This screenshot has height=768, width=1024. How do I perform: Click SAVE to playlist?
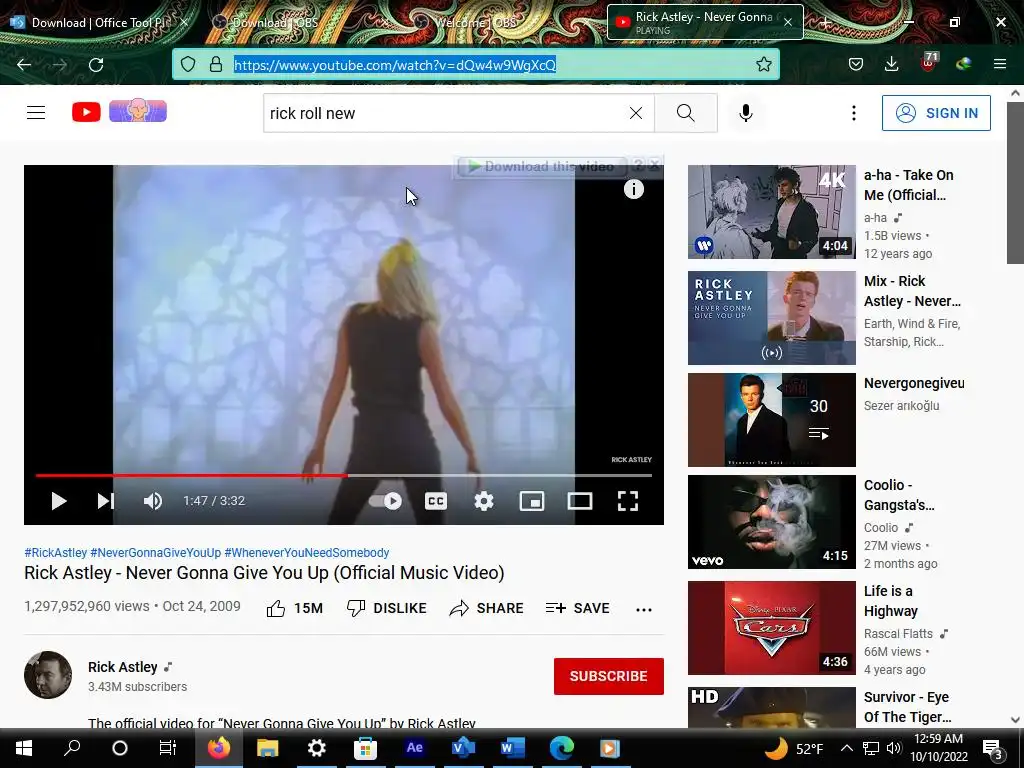577,608
